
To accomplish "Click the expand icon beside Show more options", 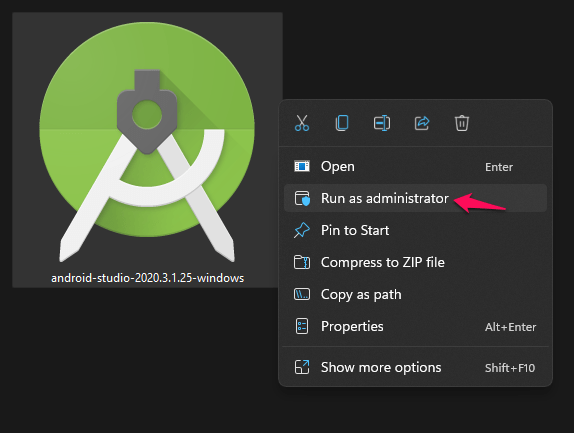I will [x=302, y=367].
